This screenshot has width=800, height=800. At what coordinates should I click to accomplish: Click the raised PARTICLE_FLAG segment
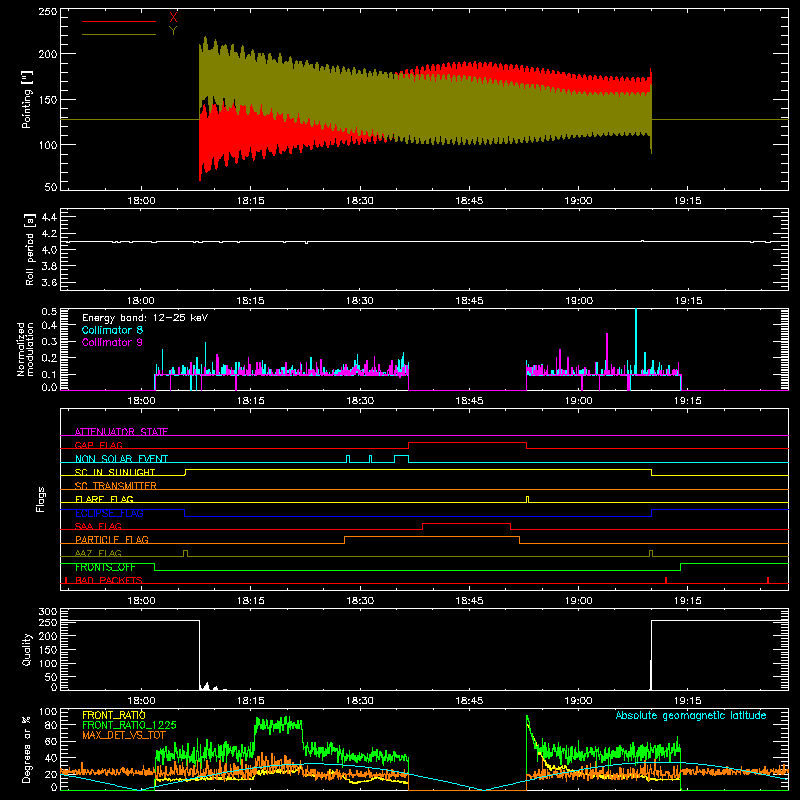(x=432, y=537)
